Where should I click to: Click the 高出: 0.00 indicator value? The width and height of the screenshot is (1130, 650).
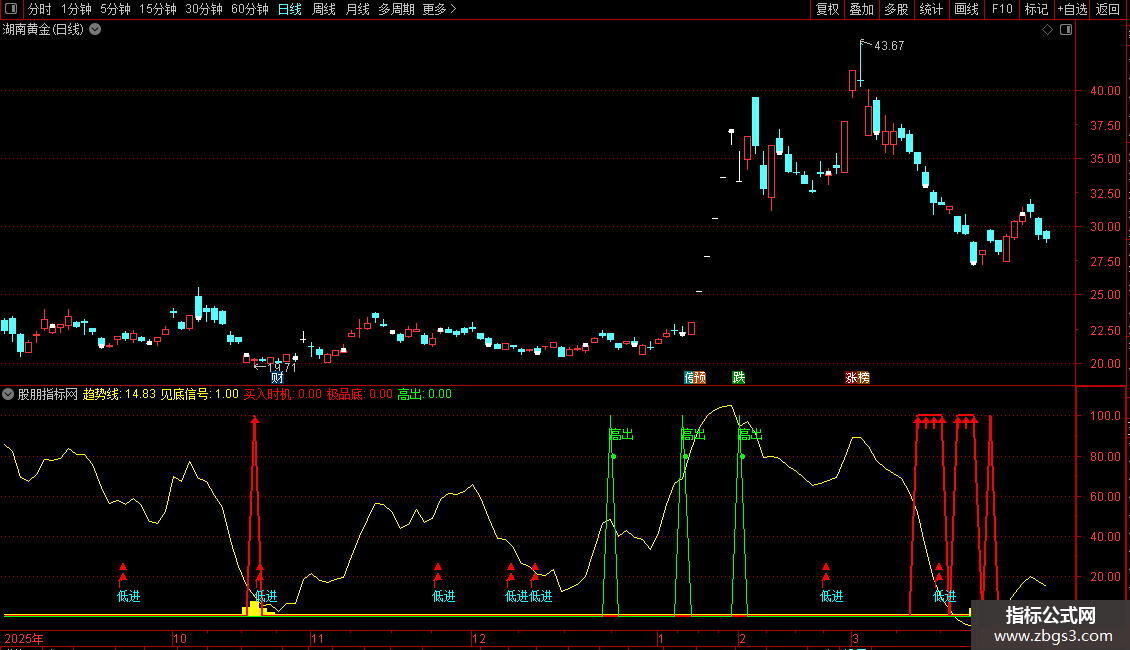(424, 394)
